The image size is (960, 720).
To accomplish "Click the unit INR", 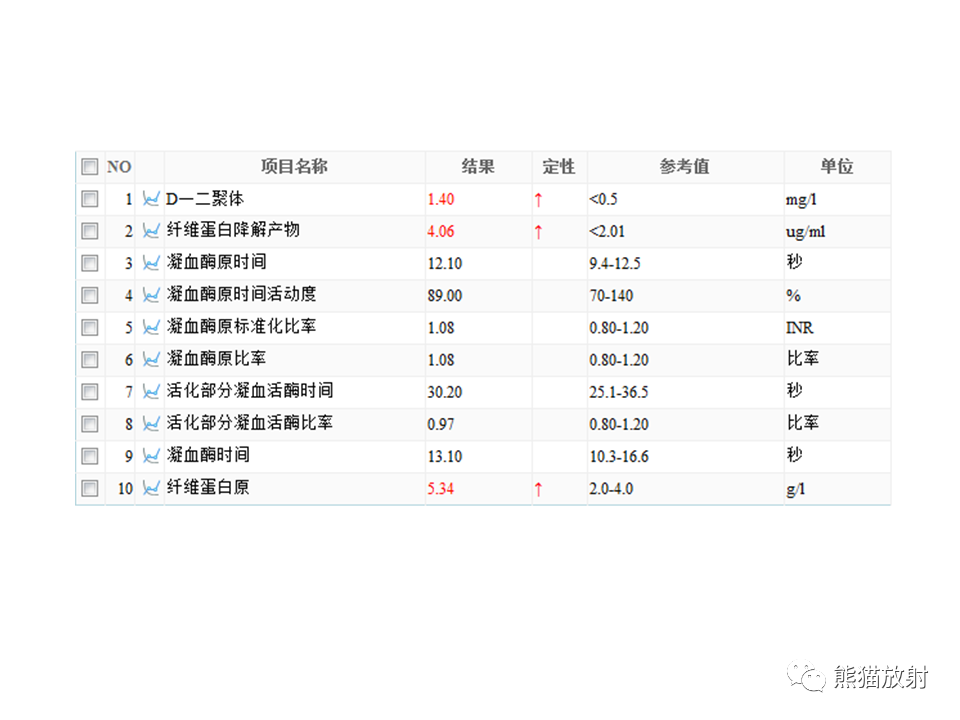I will point(800,328).
